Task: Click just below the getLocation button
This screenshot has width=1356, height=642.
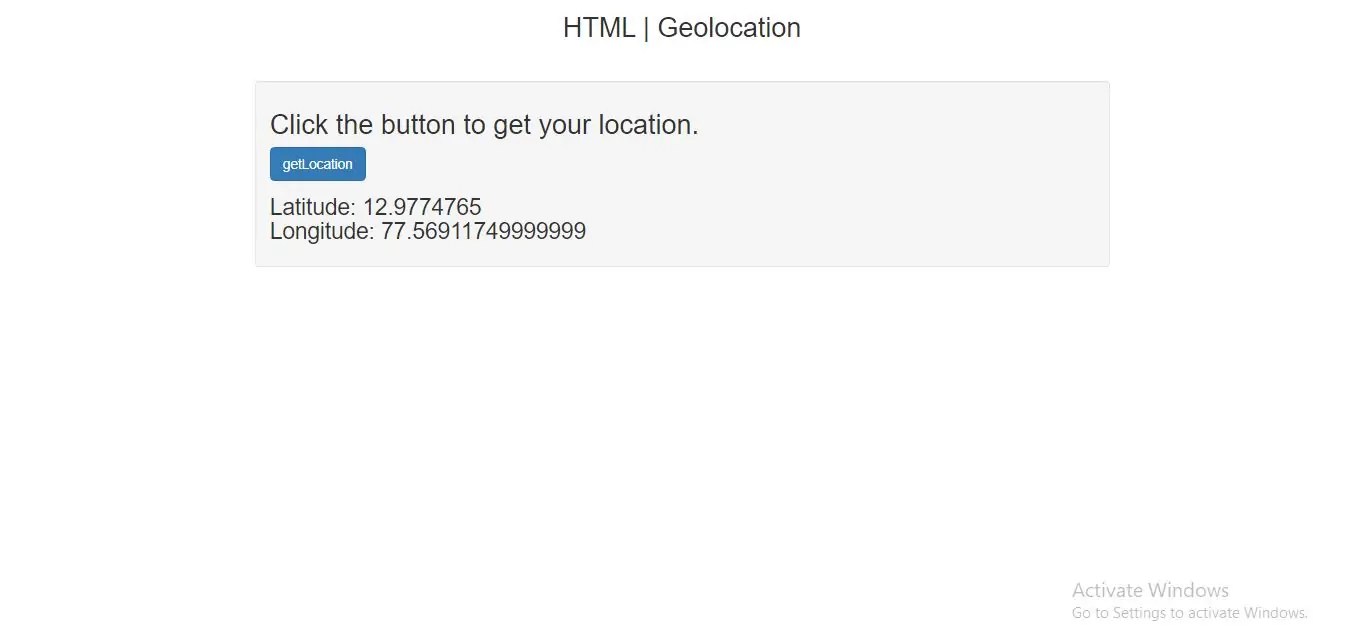Action: [317, 188]
